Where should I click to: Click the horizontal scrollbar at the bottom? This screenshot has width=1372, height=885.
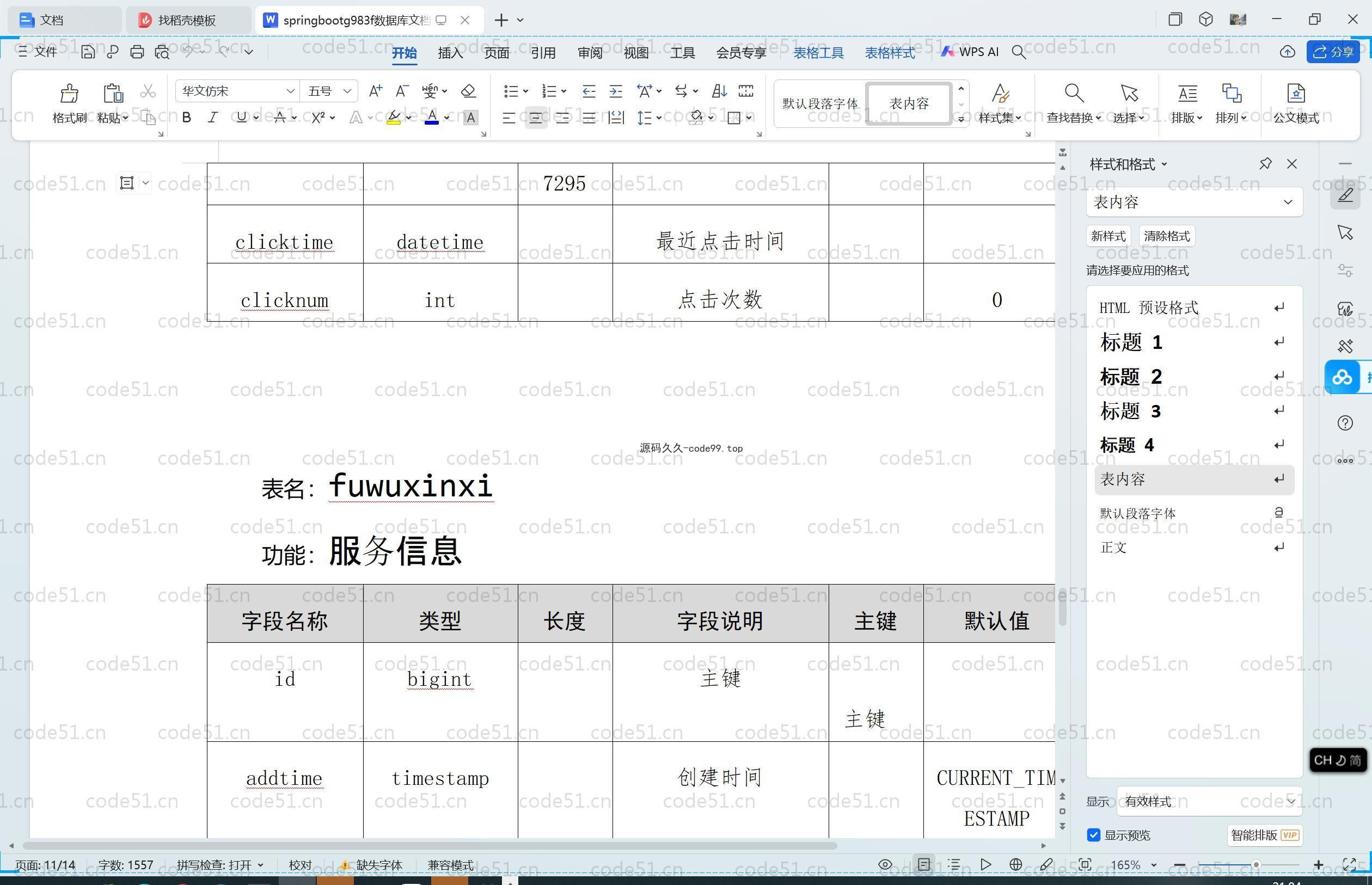(430, 845)
